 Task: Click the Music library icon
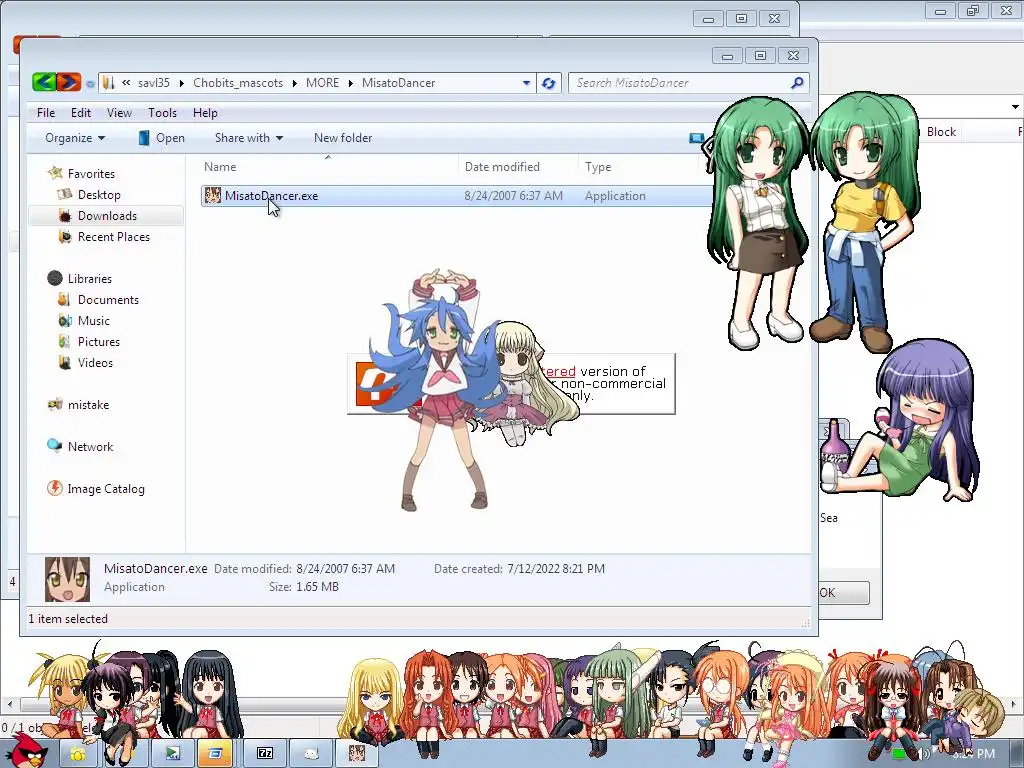[65, 320]
